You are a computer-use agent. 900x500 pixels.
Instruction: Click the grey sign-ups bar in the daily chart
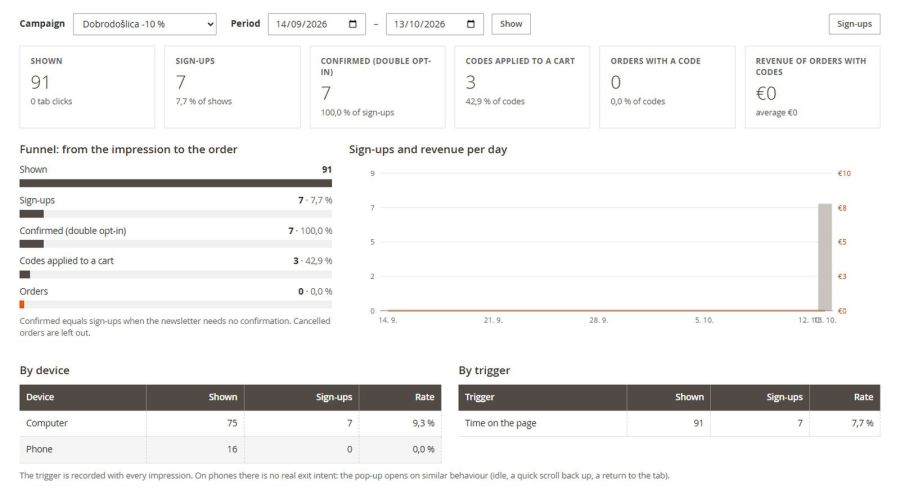click(x=825, y=257)
